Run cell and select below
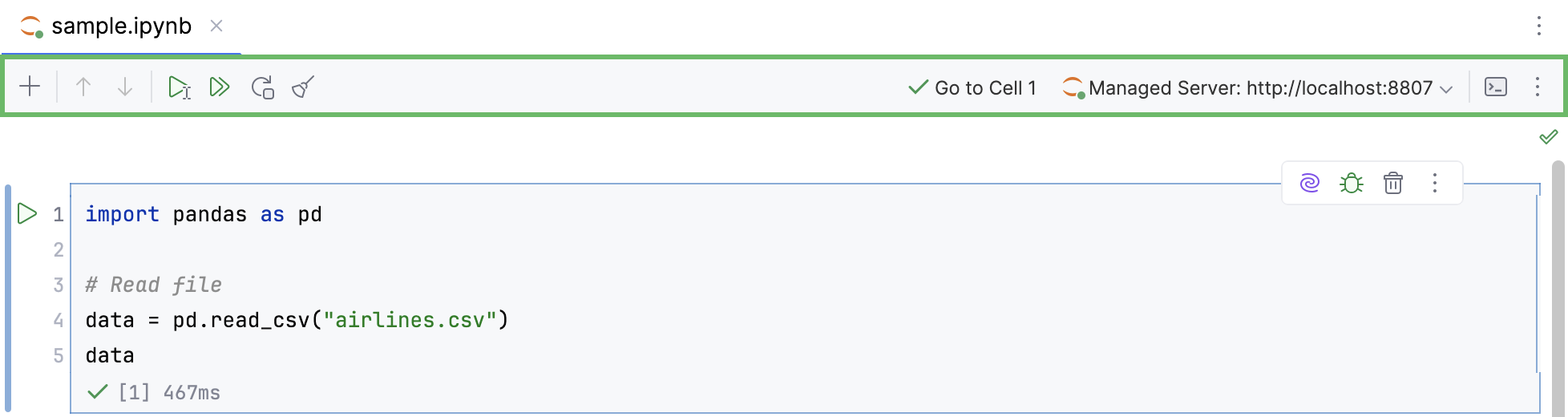 pyautogui.click(x=179, y=87)
